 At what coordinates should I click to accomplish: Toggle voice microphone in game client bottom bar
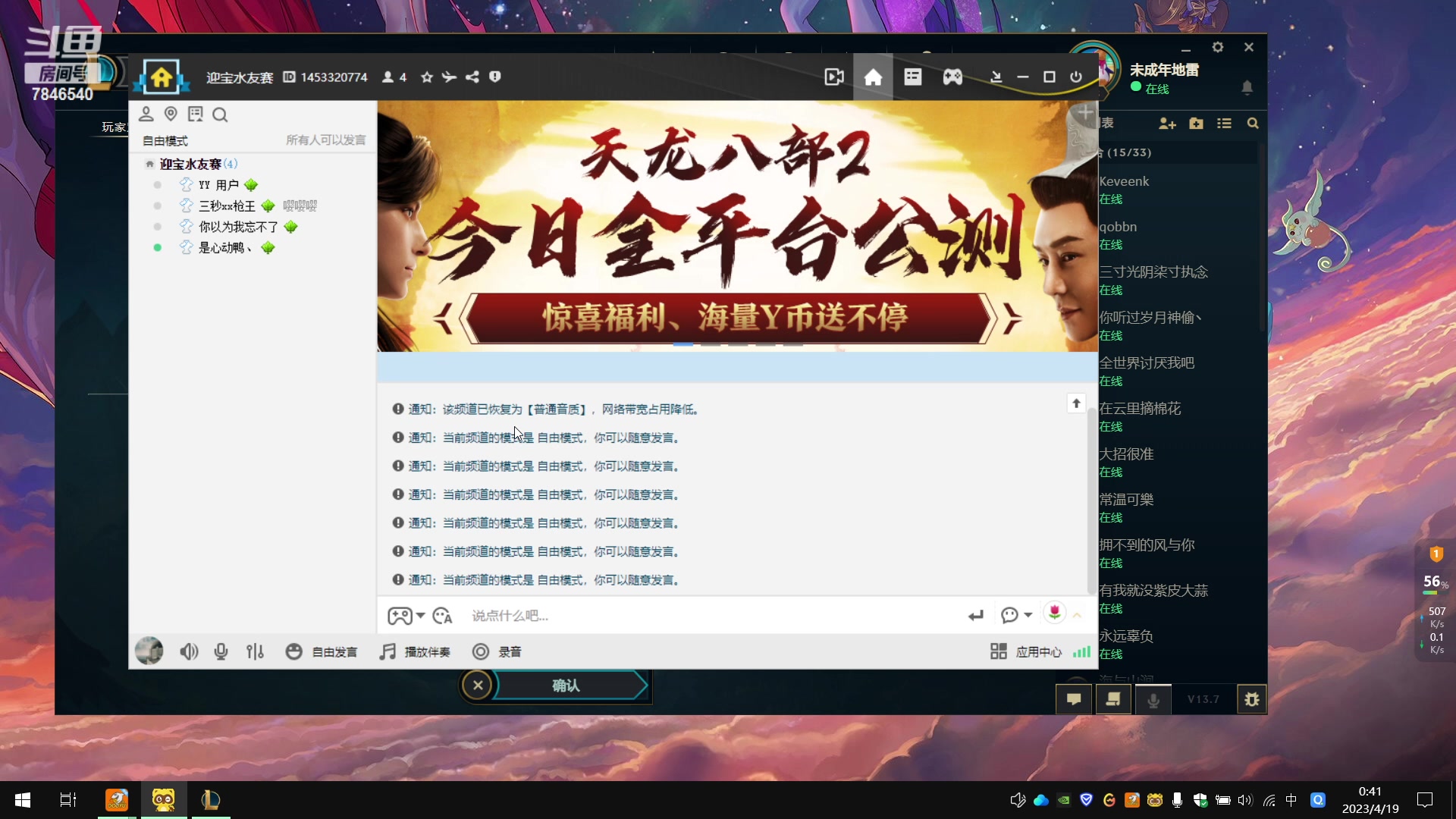point(1153,699)
